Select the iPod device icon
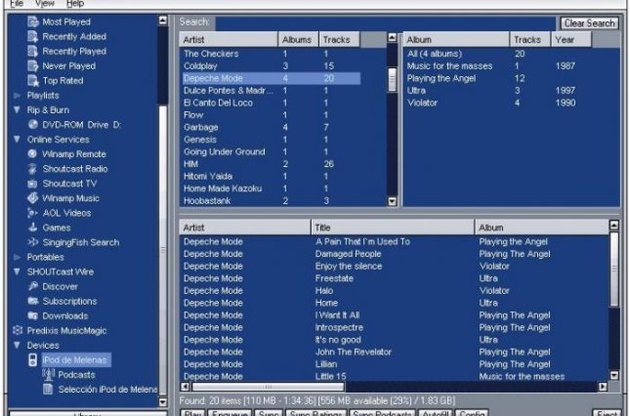 tap(33, 360)
